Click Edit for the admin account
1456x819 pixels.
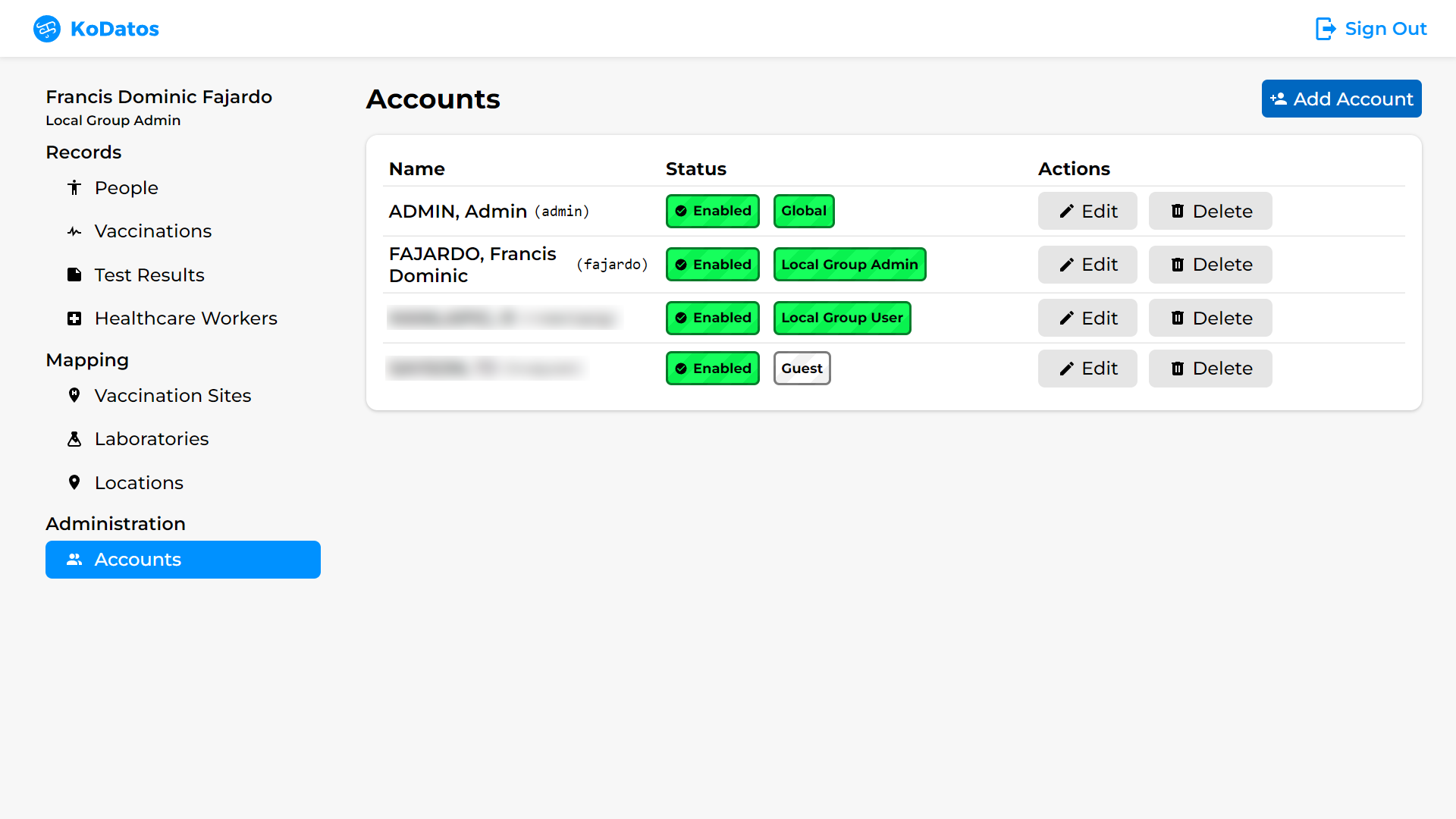(x=1087, y=211)
